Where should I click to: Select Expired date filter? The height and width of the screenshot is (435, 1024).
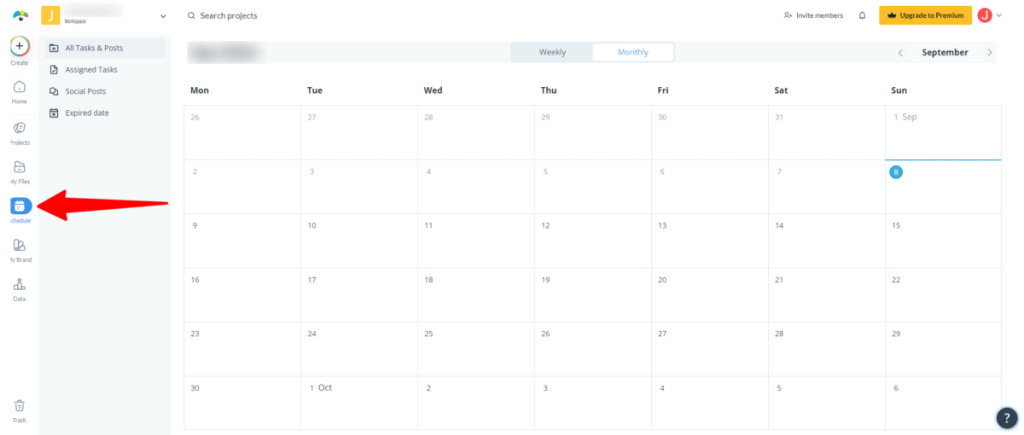pos(105,113)
